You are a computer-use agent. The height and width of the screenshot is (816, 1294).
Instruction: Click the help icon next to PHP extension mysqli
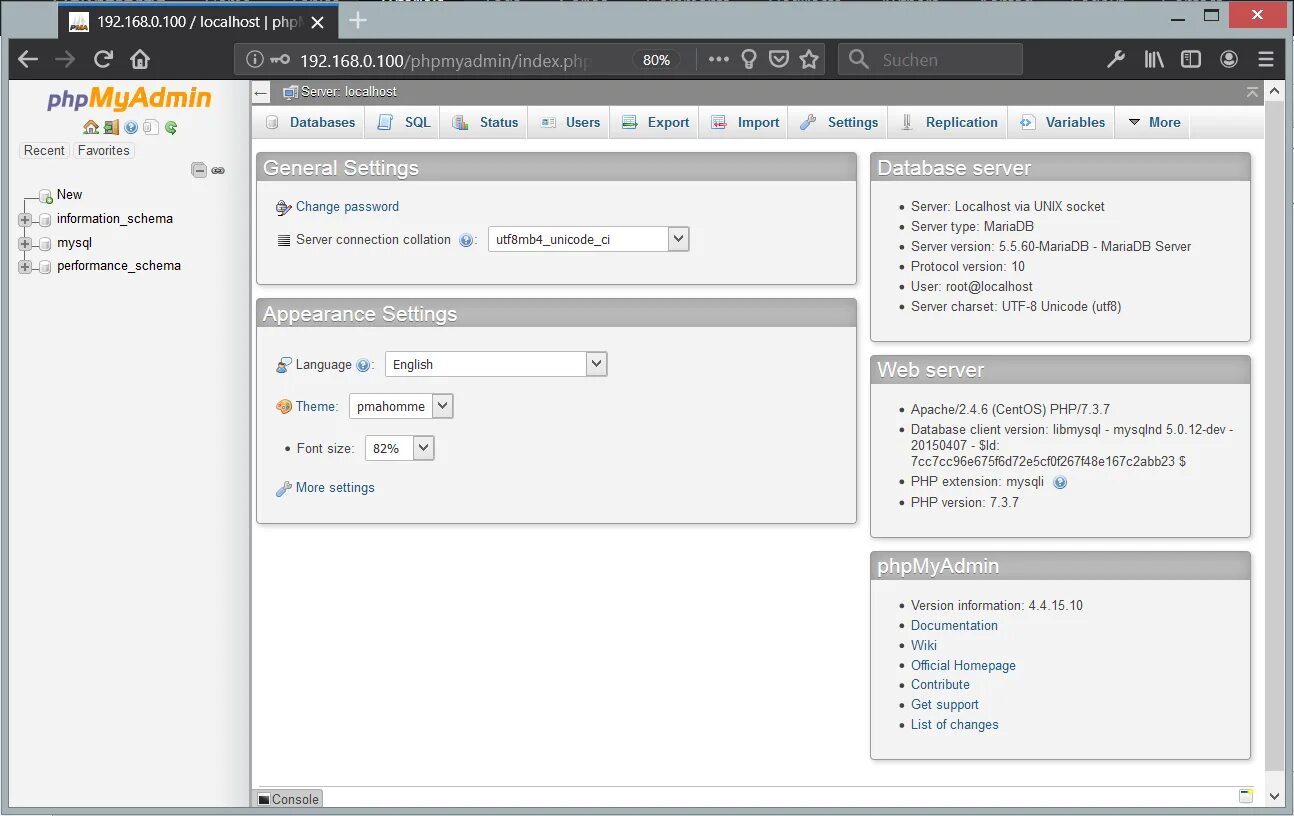1060,482
